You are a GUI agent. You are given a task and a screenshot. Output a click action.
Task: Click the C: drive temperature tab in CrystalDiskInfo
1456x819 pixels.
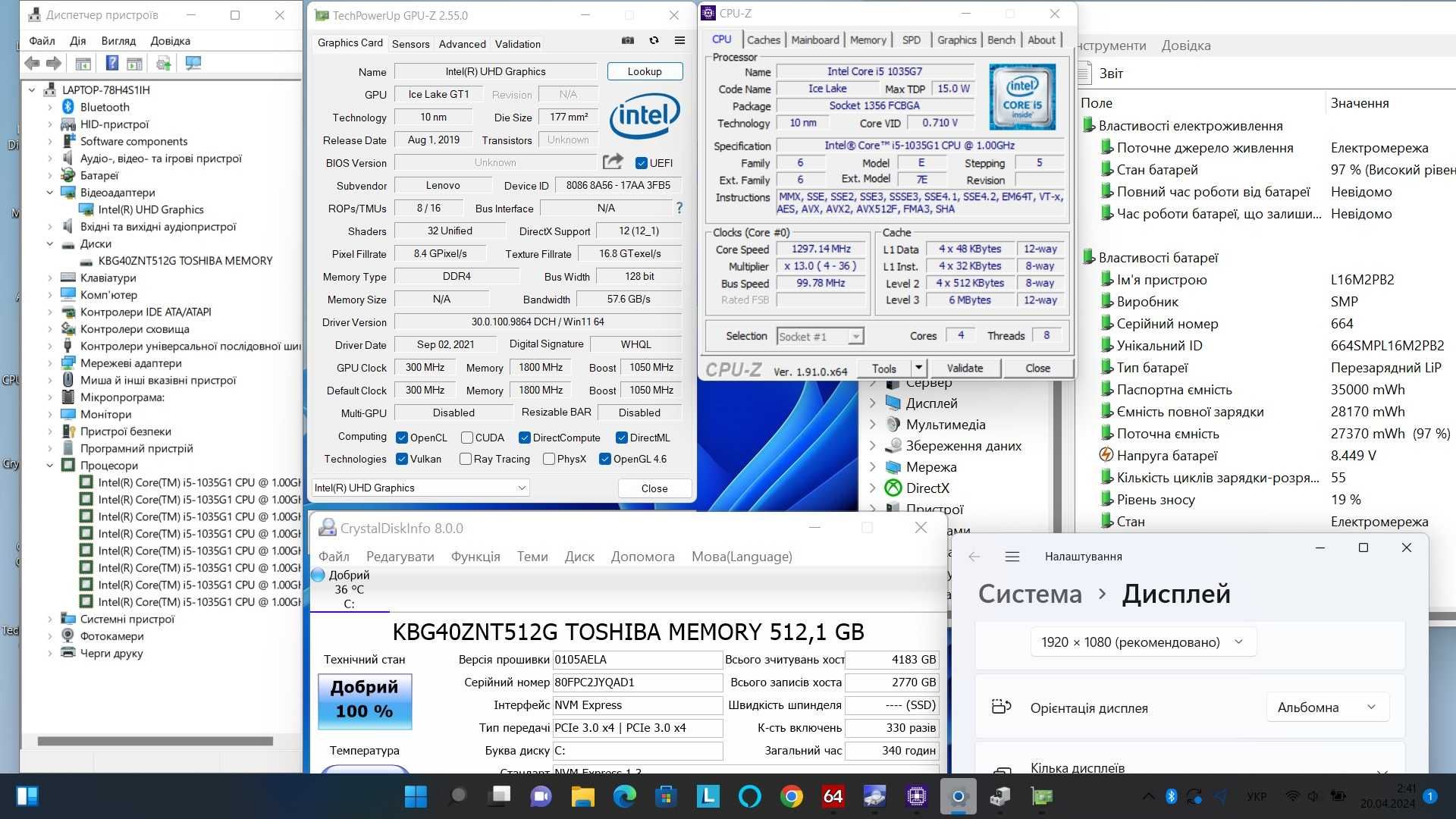[349, 589]
